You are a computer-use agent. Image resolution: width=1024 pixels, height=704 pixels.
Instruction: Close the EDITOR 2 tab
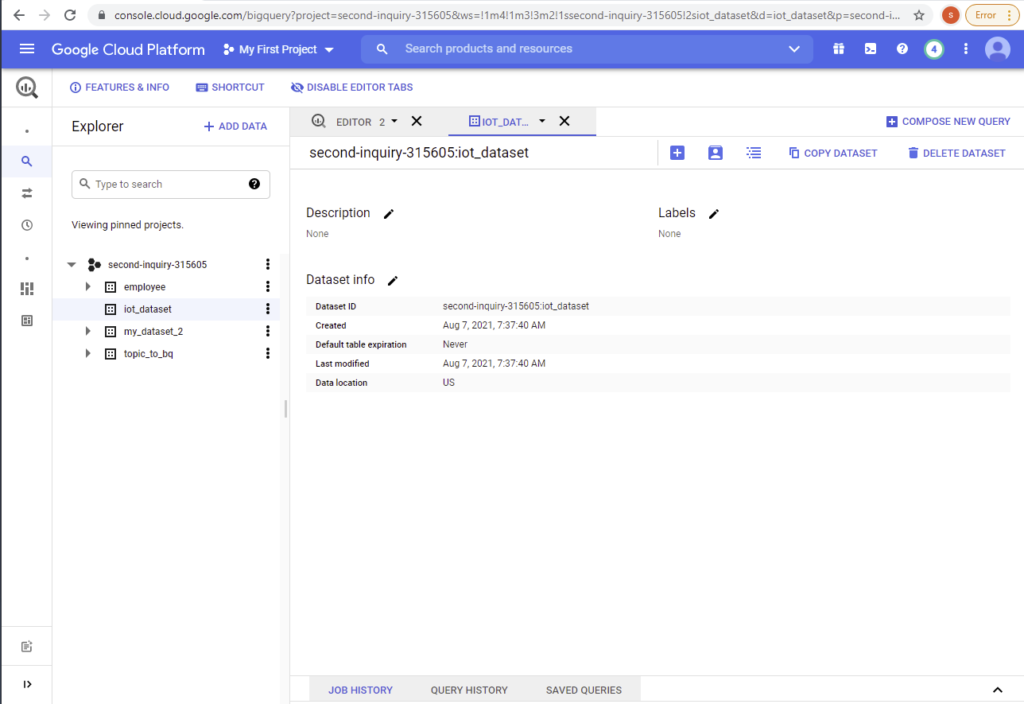click(417, 121)
